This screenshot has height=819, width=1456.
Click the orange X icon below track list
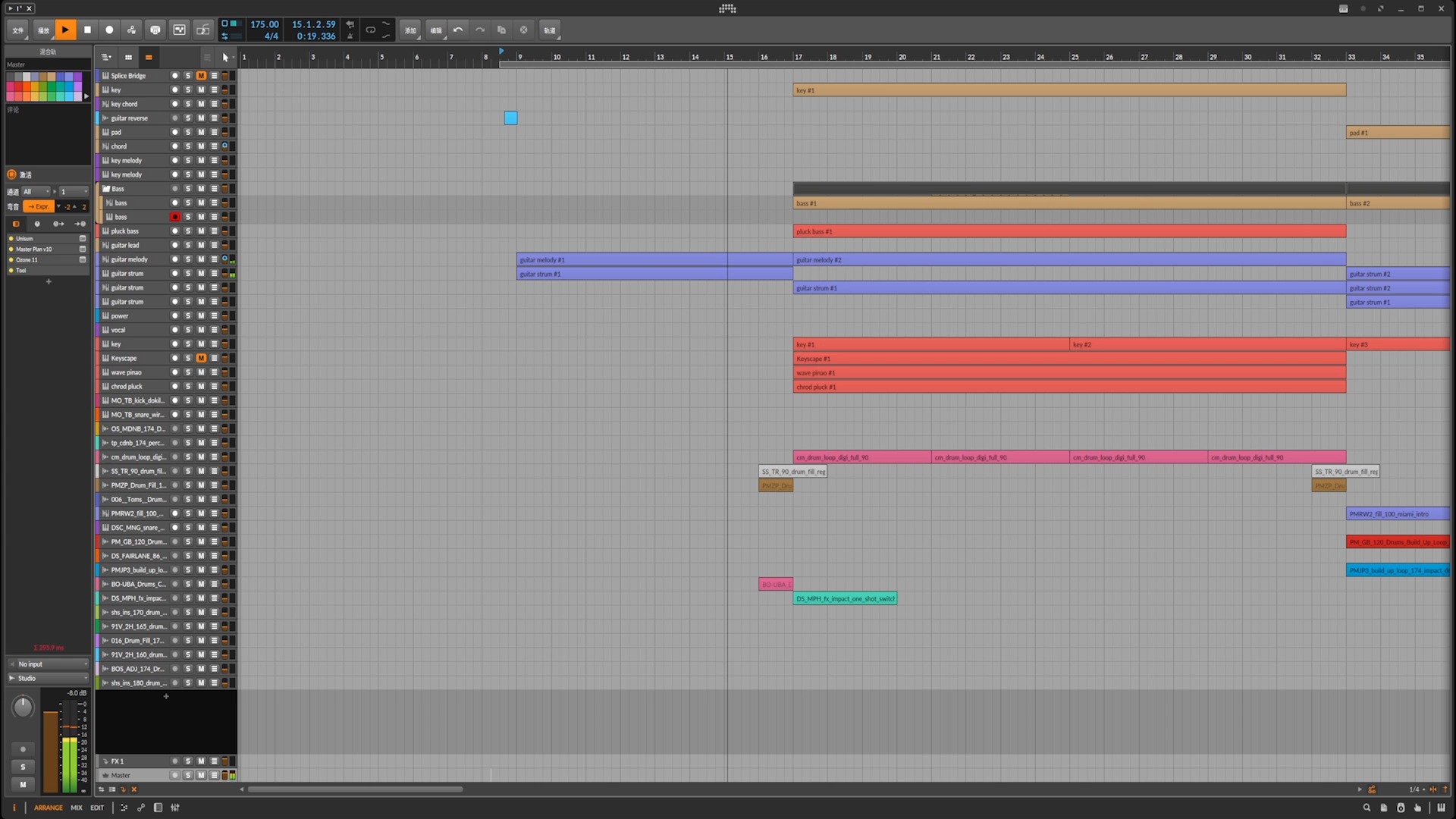point(134,789)
